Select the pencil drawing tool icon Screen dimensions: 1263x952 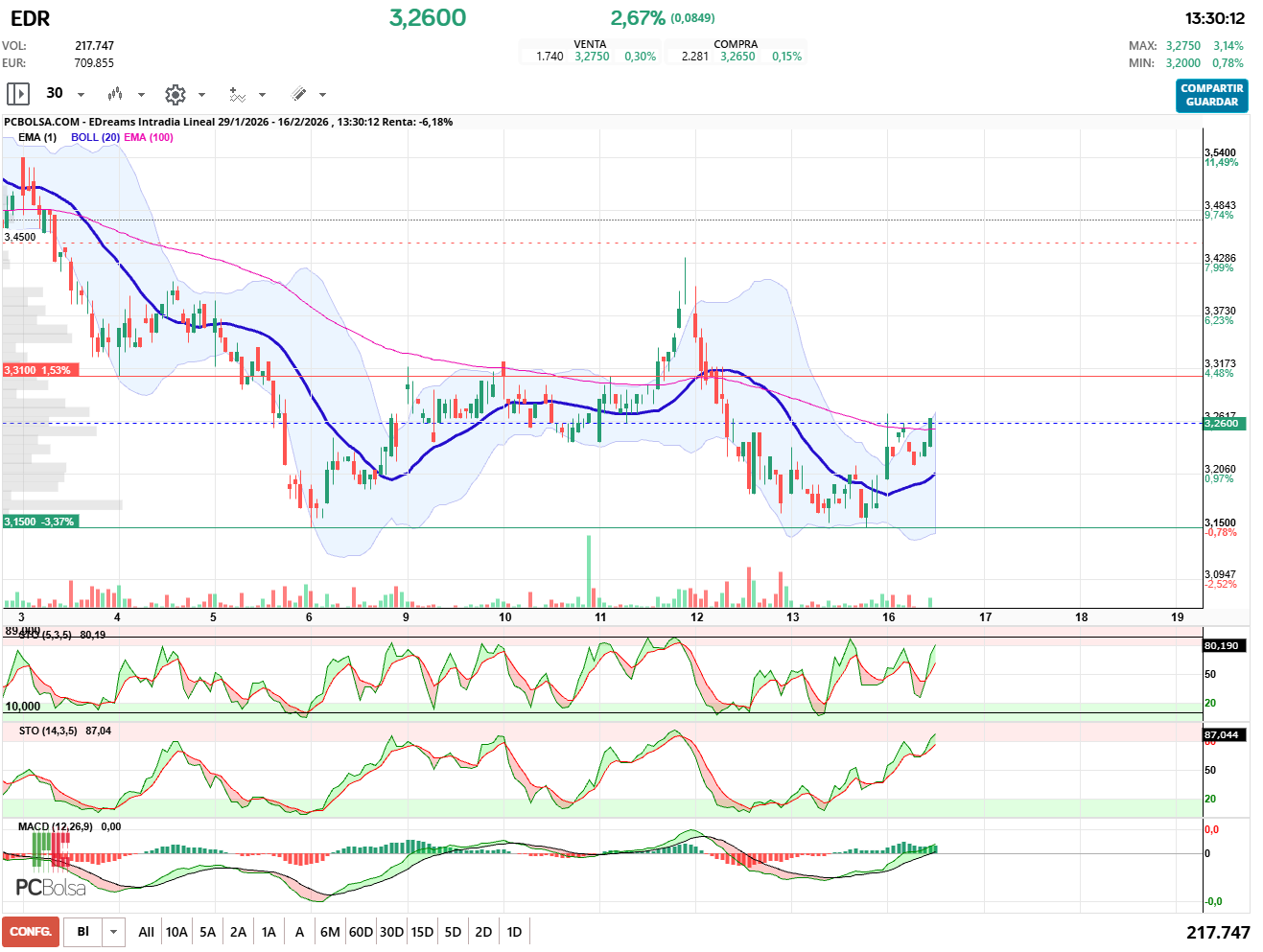click(298, 94)
